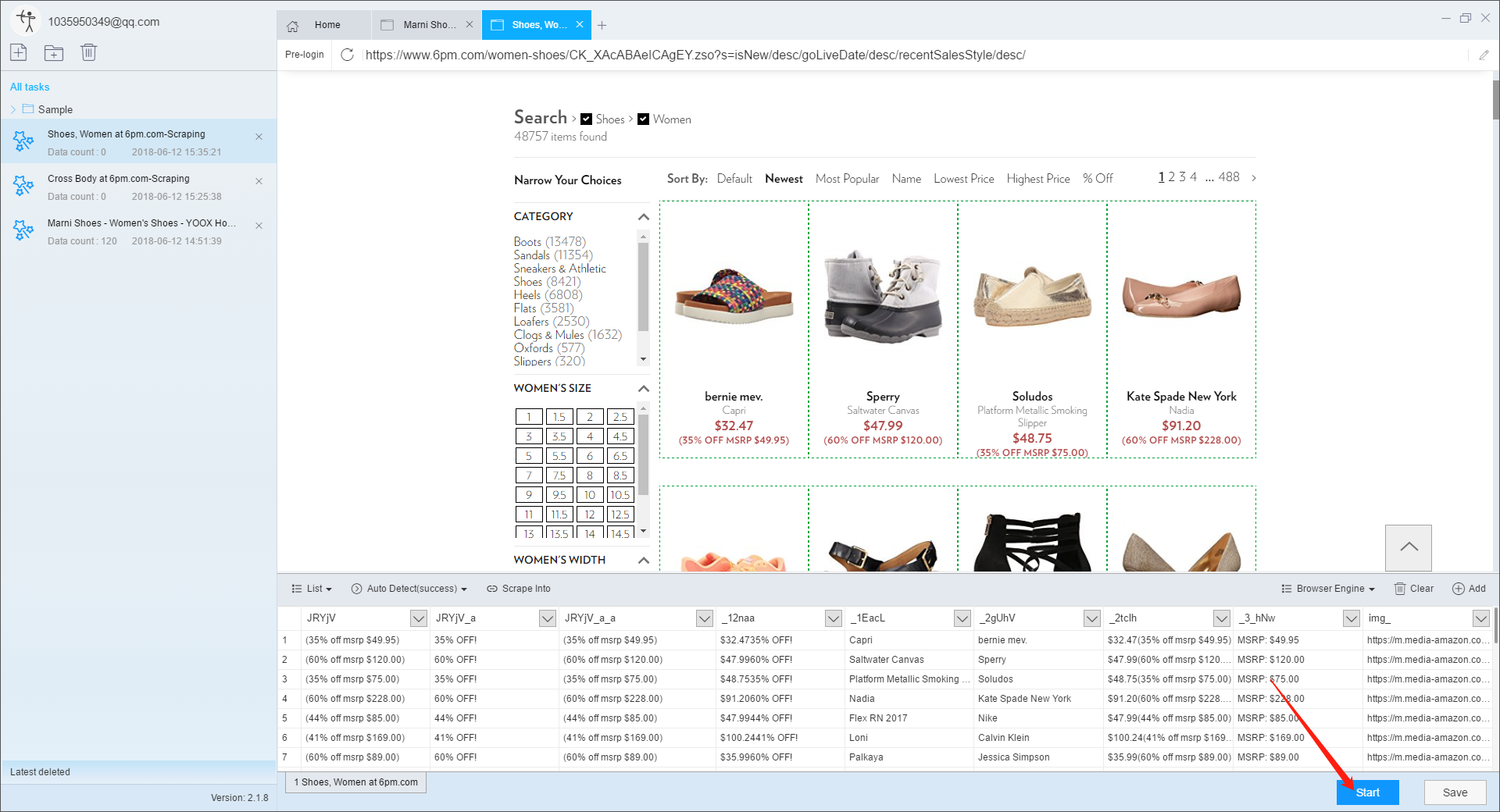Select the '1 Shoes, Women at 6pm.com' bottom tab
Image resolution: width=1500 pixels, height=812 pixels.
point(356,782)
